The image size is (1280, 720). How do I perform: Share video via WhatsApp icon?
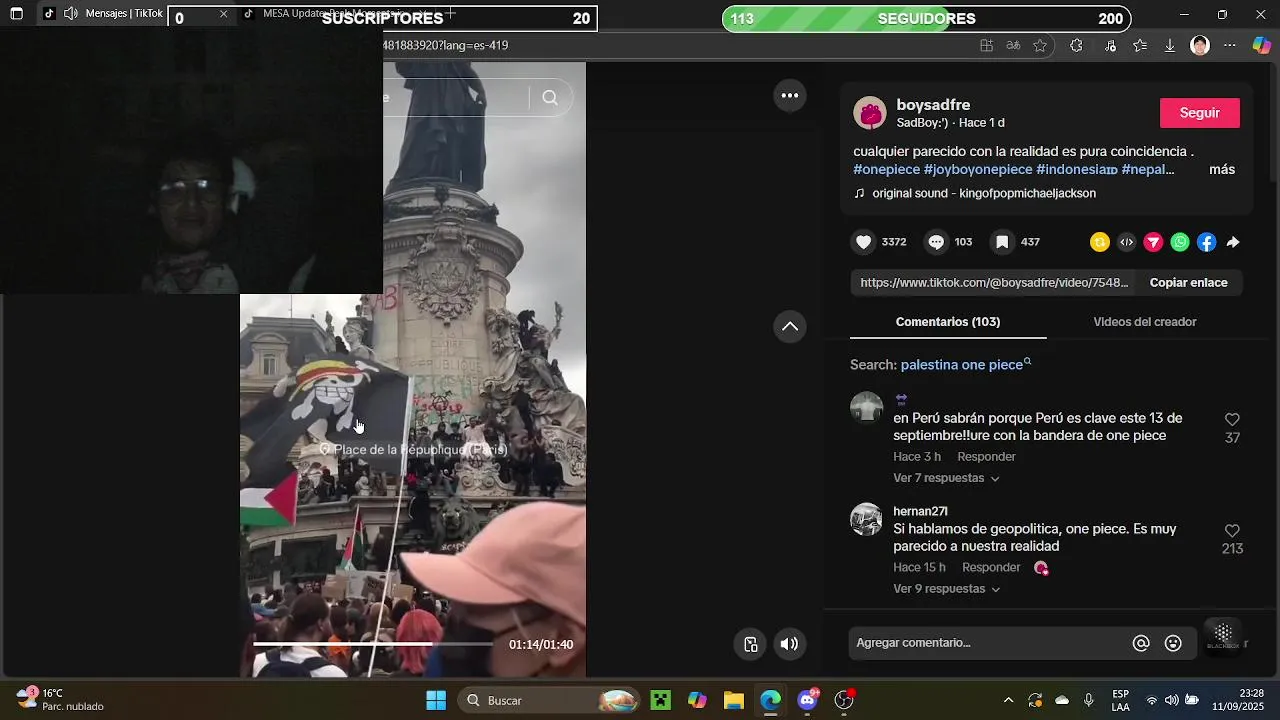1180,242
